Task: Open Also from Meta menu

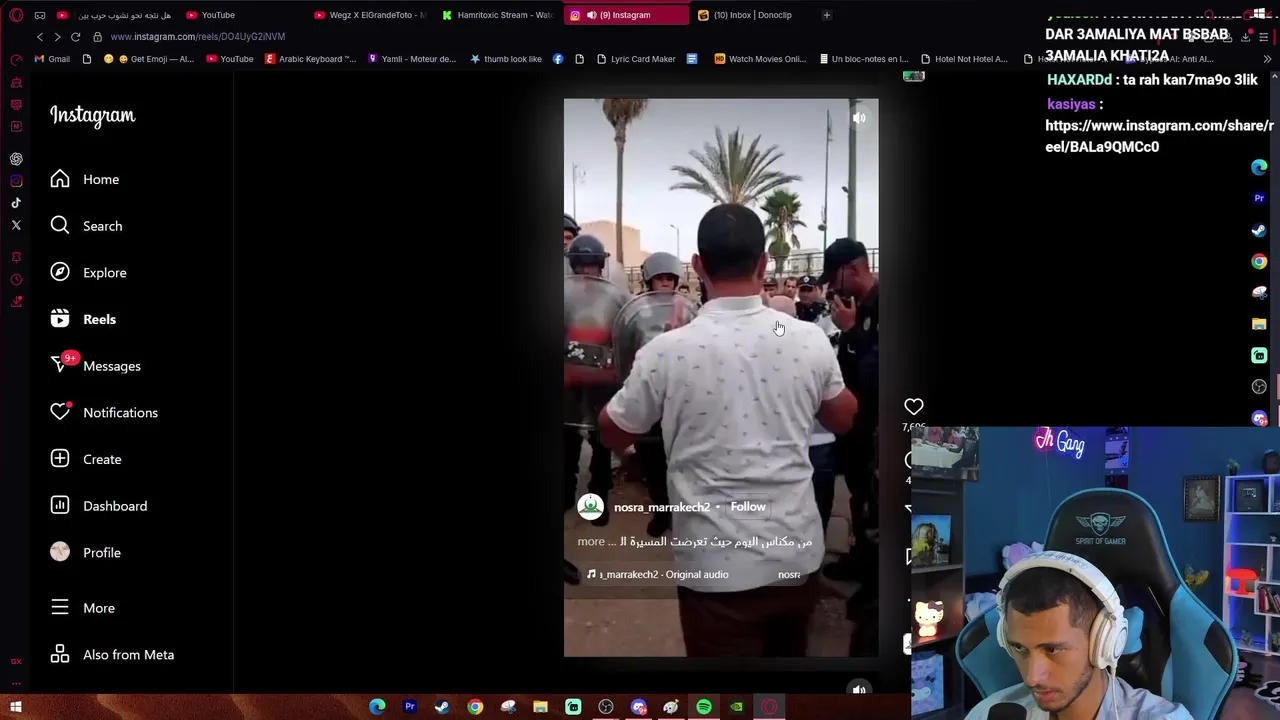Action: [112, 655]
